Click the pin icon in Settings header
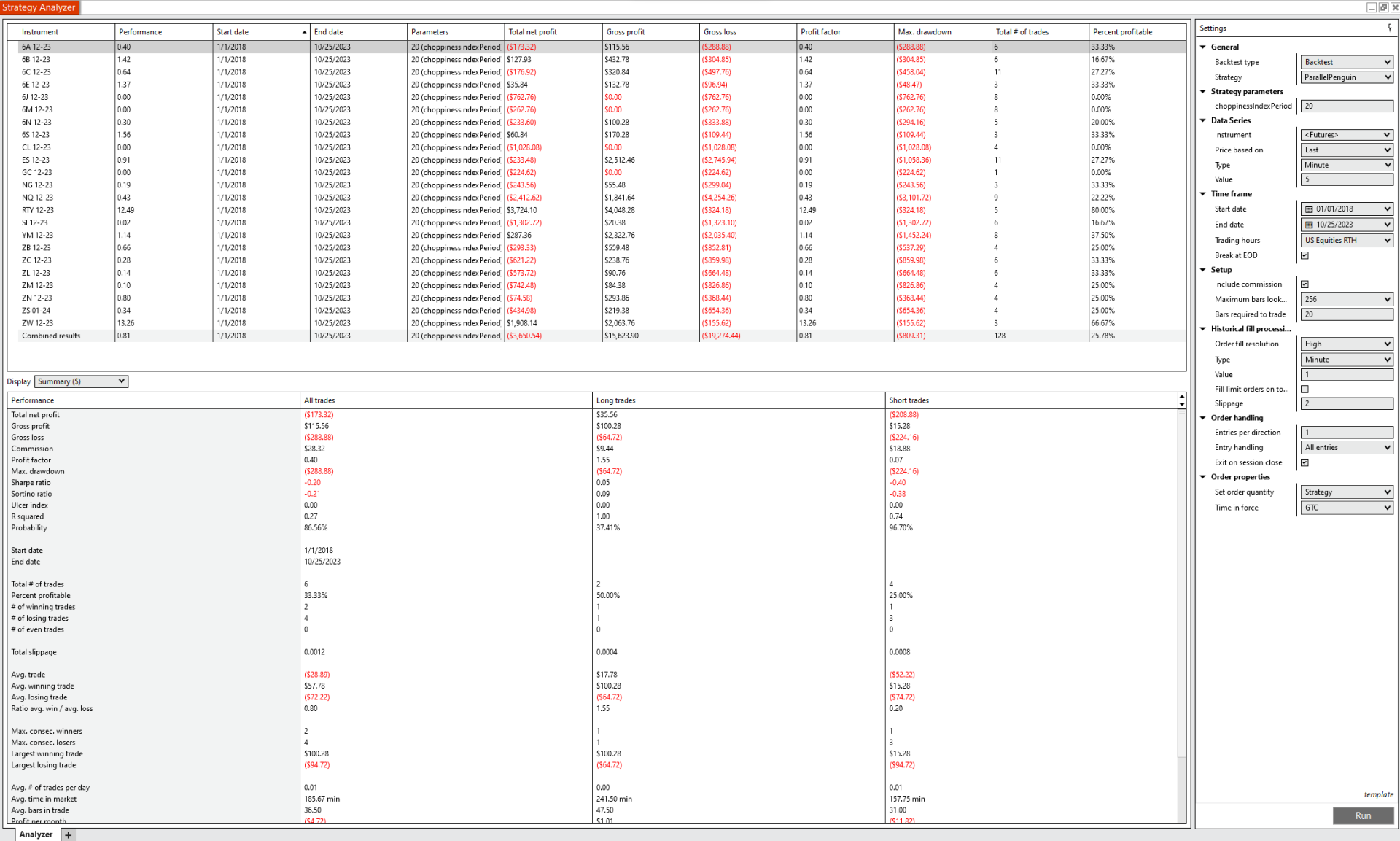The width and height of the screenshot is (1400, 841). click(x=1390, y=28)
